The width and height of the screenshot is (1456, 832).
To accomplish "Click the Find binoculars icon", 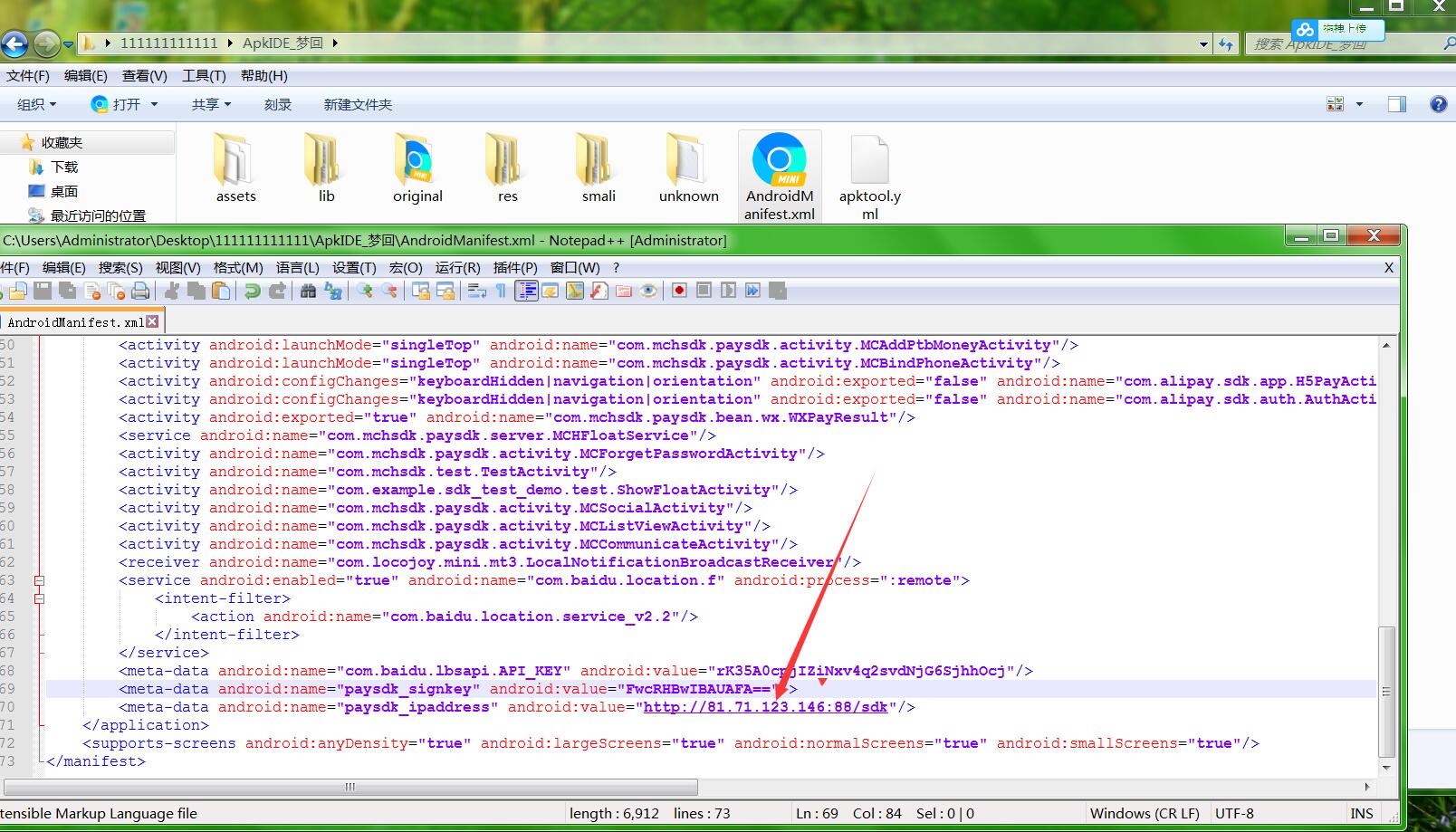I will [x=308, y=291].
